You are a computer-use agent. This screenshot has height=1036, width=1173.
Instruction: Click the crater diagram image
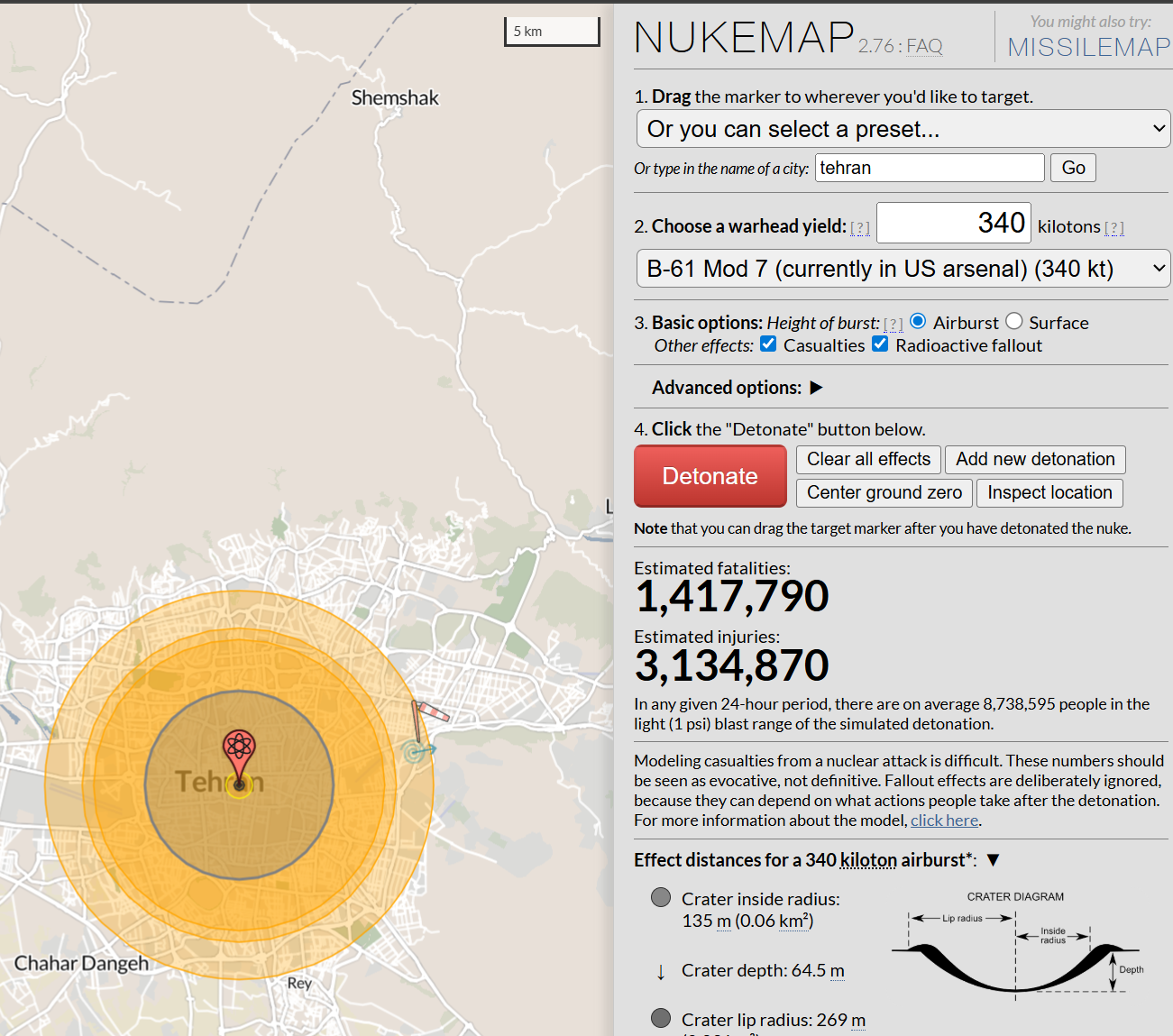1017,943
